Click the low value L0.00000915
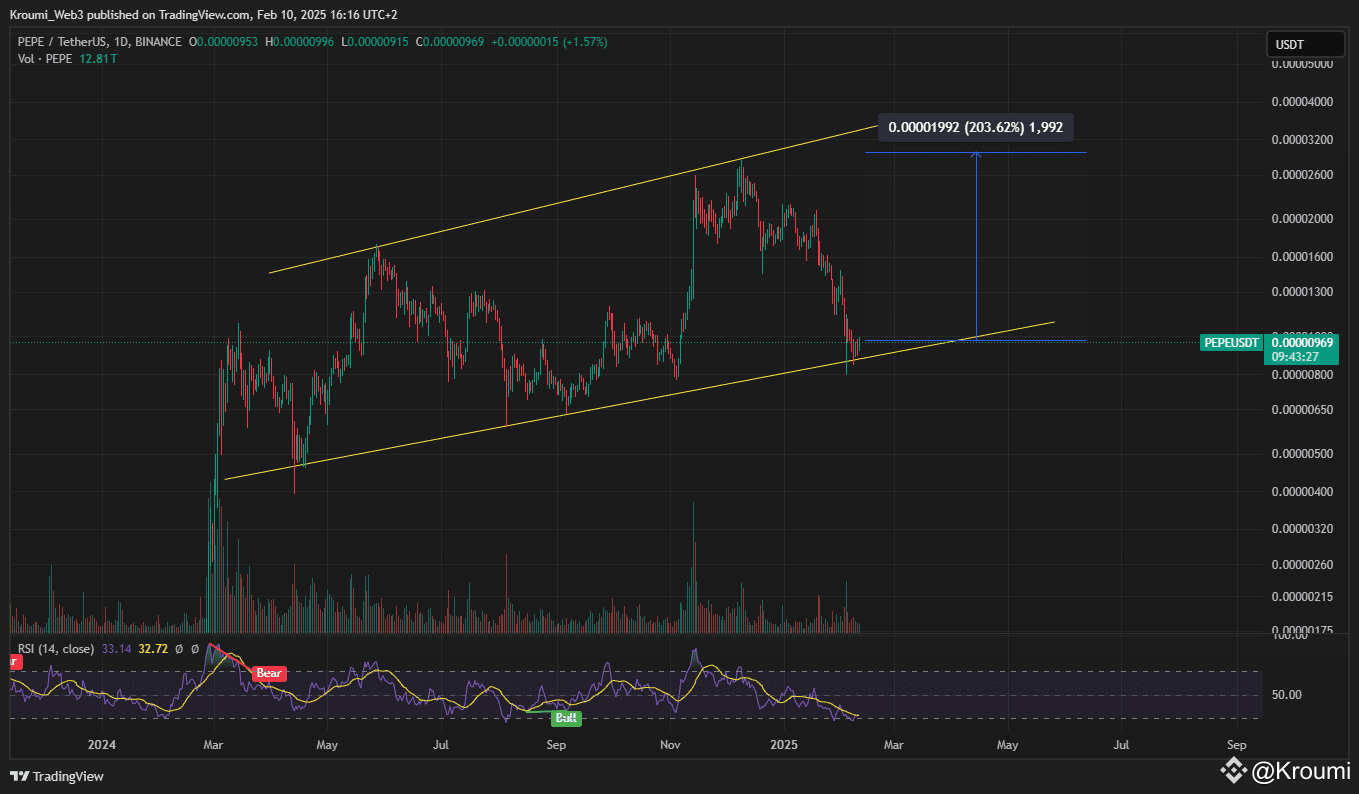The image size is (1359, 794). pyautogui.click(x=374, y=42)
